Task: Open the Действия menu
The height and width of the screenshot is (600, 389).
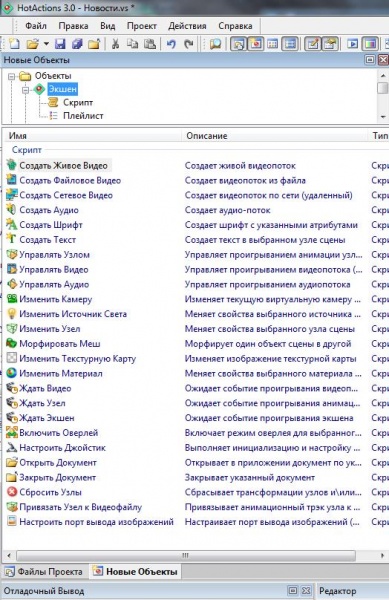Action: coord(187,26)
